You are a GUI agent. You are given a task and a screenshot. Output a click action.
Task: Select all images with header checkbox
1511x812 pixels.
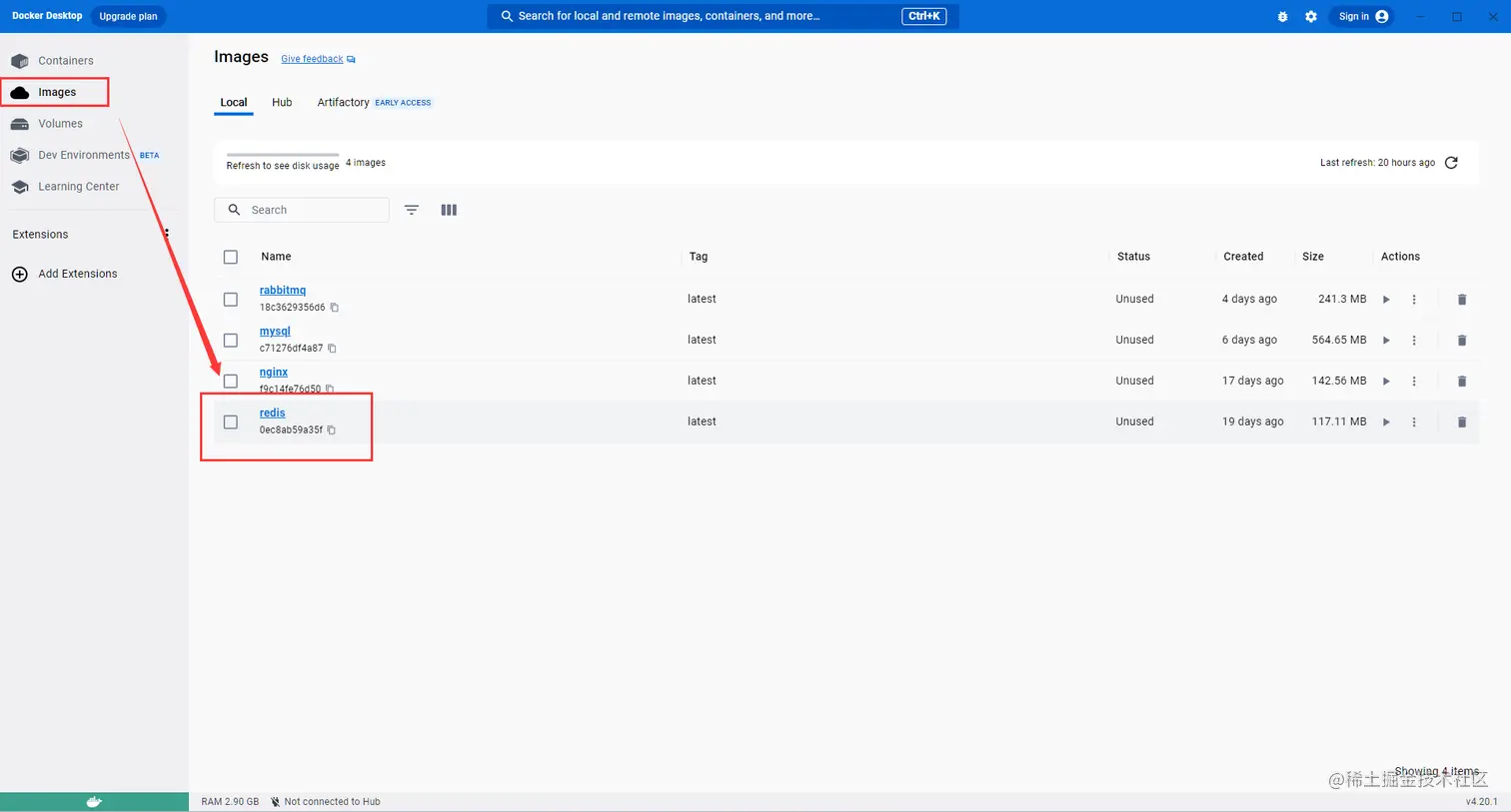pos(231,257)
